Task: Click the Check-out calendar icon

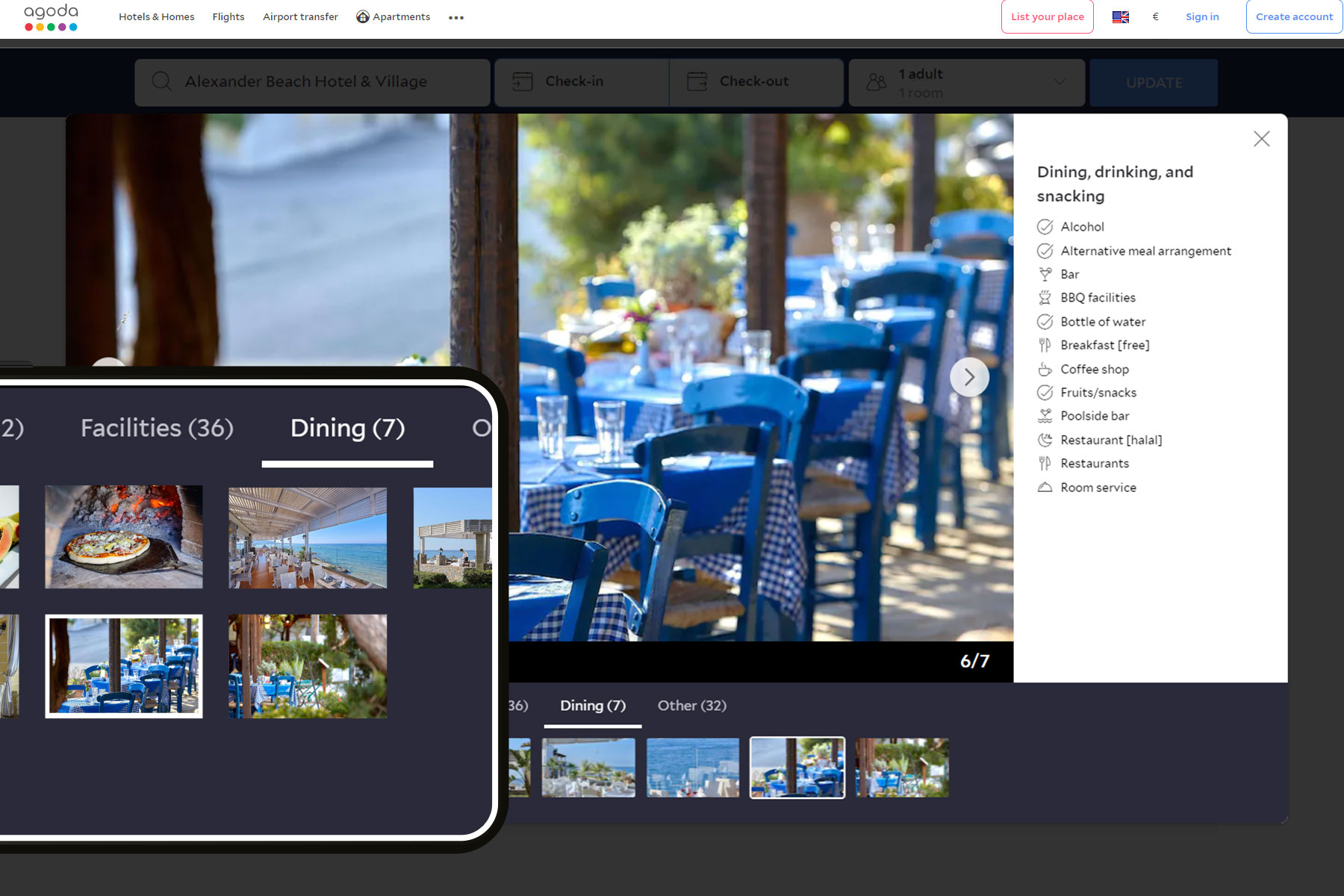Action: [x=697, y=81]
